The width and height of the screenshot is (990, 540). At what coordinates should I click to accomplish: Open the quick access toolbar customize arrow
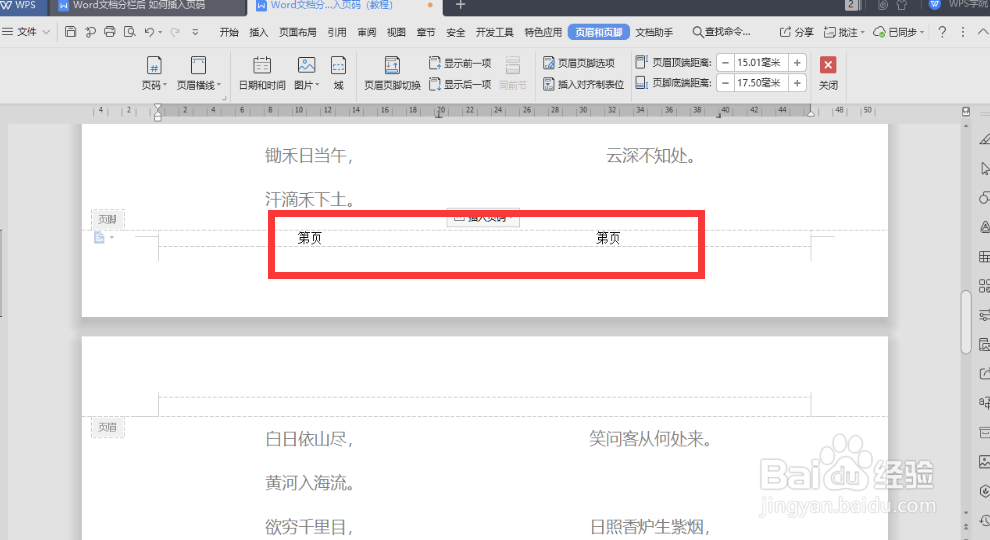click(195, 32)
